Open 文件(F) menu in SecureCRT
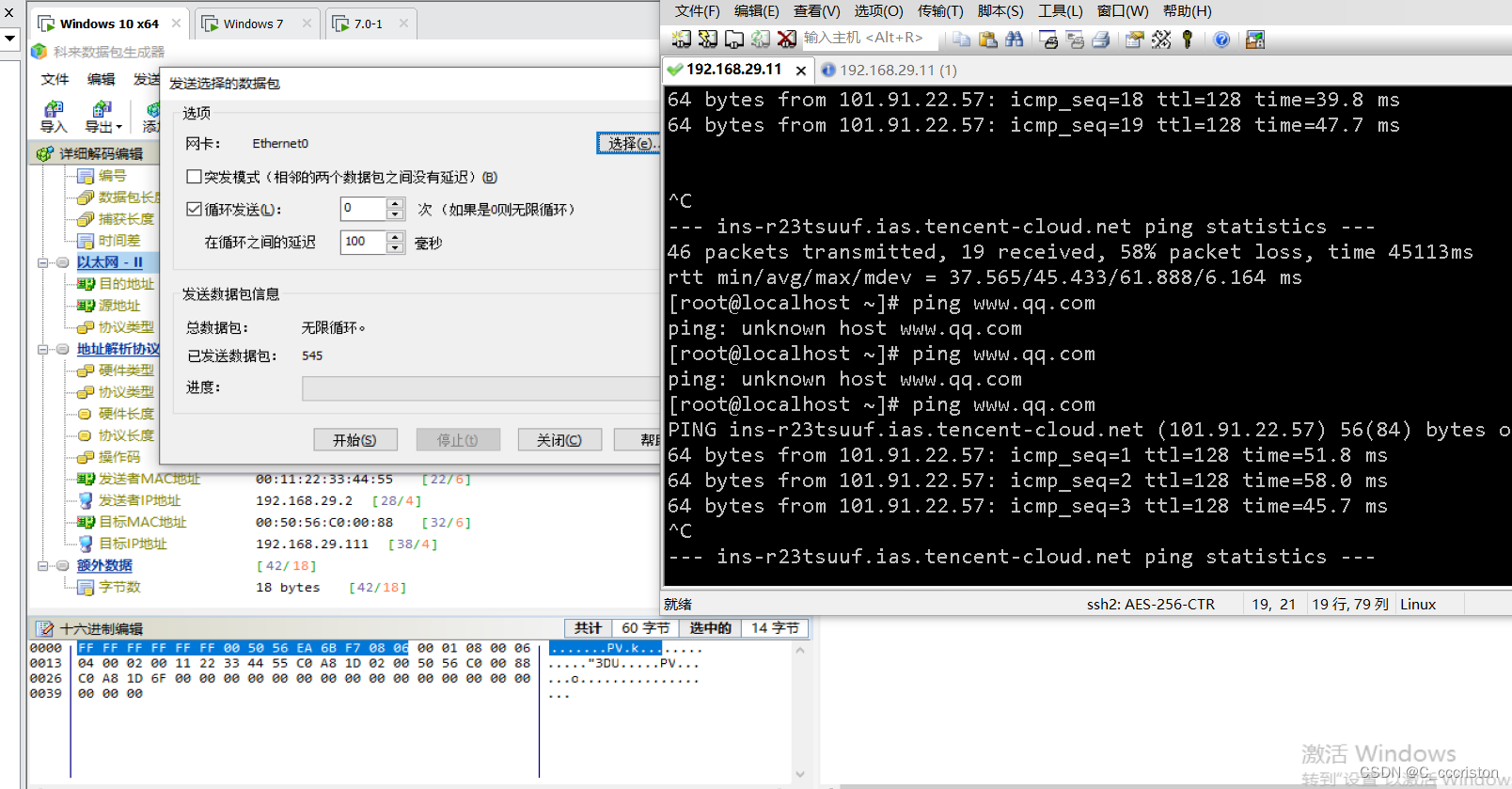The height and width of the screenshot is (789, 1512). click(697, 11)
